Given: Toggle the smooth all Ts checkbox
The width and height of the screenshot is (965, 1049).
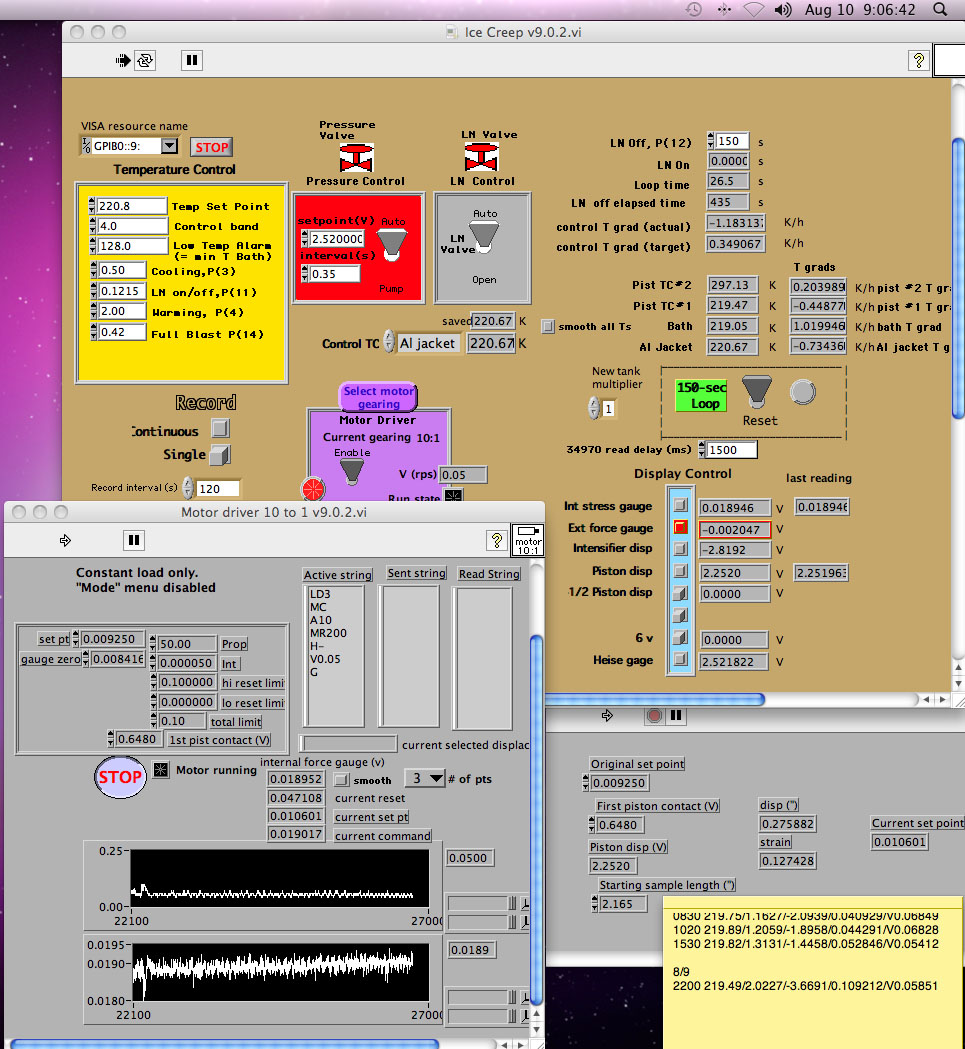Looking at the screenshot, I should (x=547, y=326).
